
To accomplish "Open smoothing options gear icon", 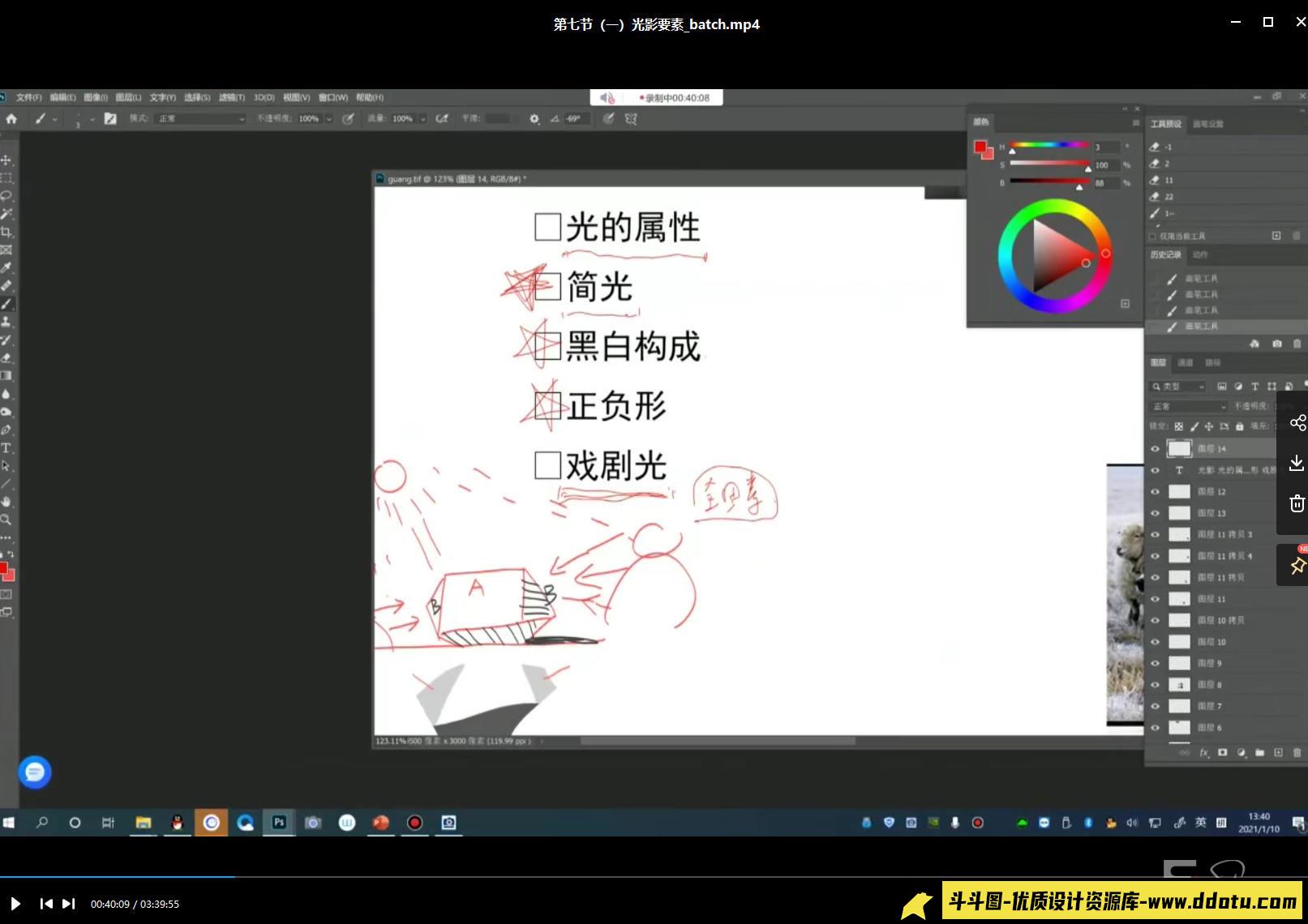I will 534,118.
